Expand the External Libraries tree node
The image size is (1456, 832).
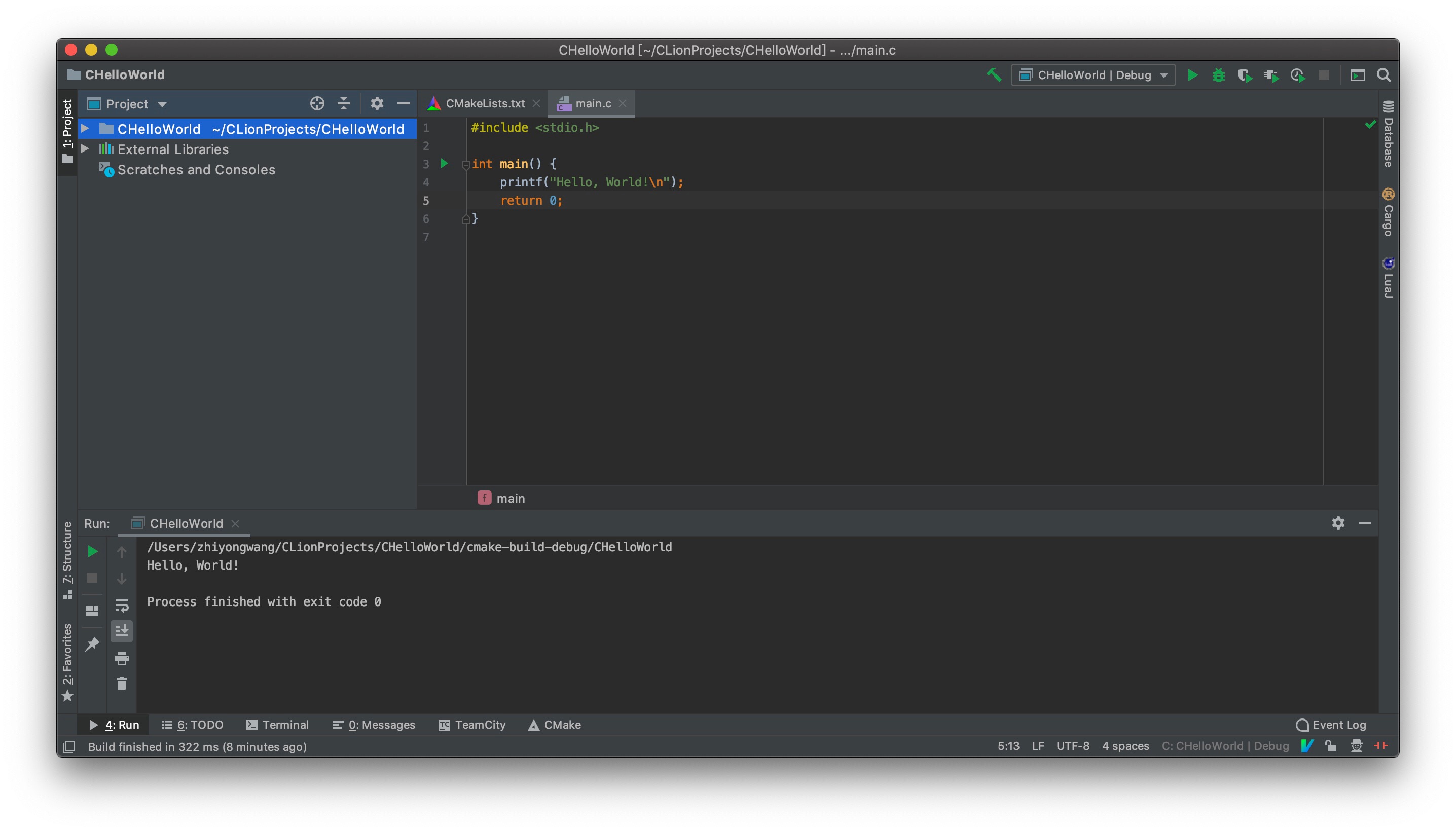pyautogui.click(x=85, y=148)
